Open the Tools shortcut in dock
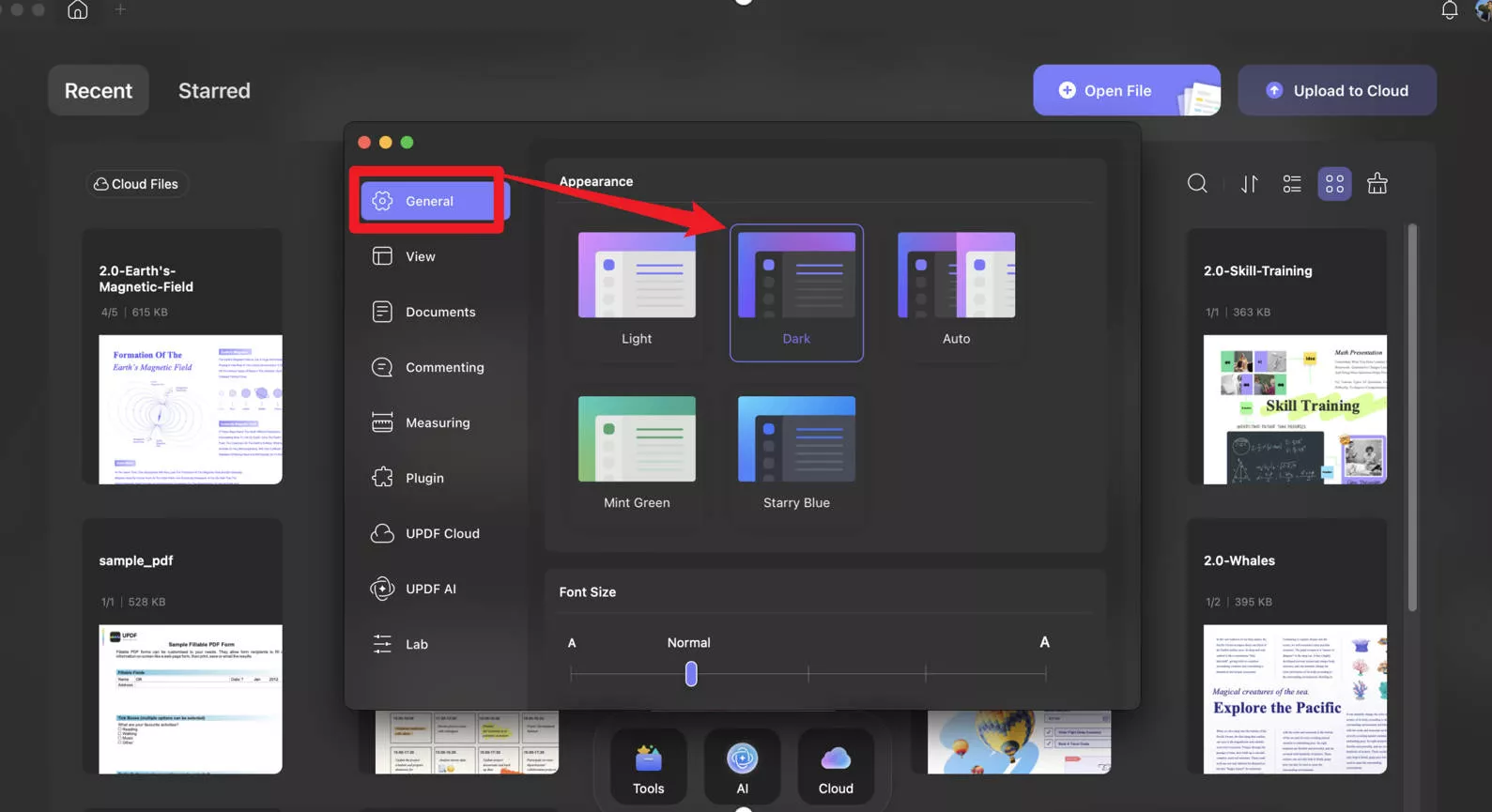Image resolution: width=1492 pixels, height=812 pixels. [x=649, y=768]
